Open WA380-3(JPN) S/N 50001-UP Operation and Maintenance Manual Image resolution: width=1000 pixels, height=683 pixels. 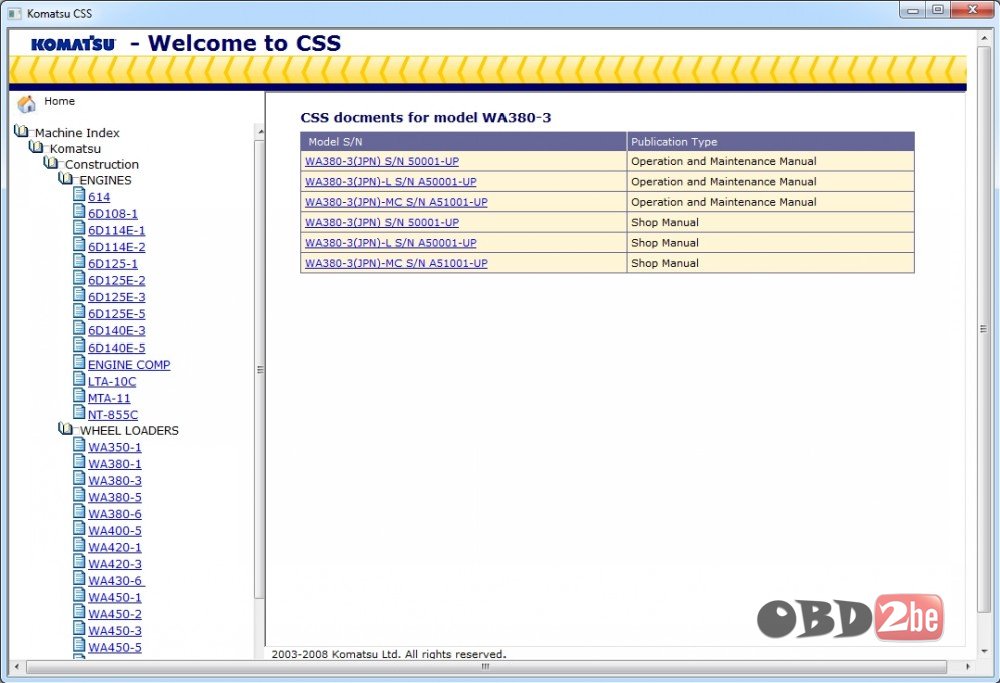click(381, 161)
